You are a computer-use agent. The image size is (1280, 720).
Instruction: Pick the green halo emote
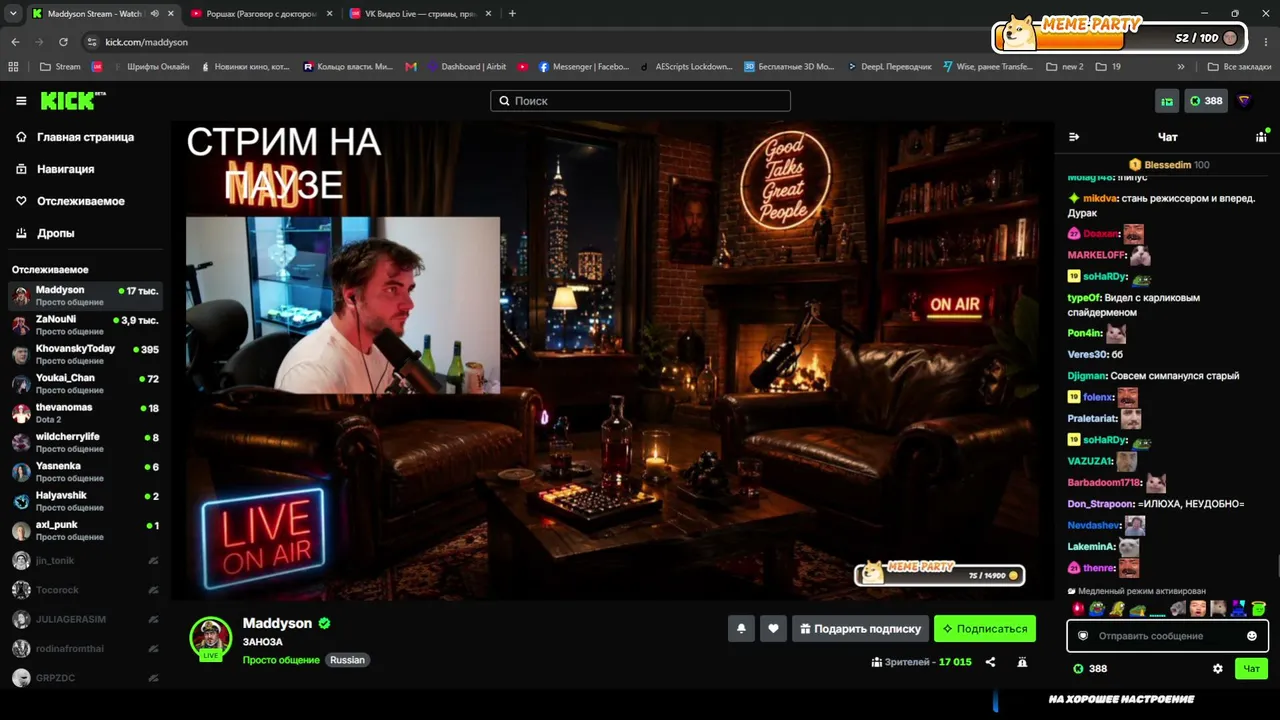(1259, 608)
